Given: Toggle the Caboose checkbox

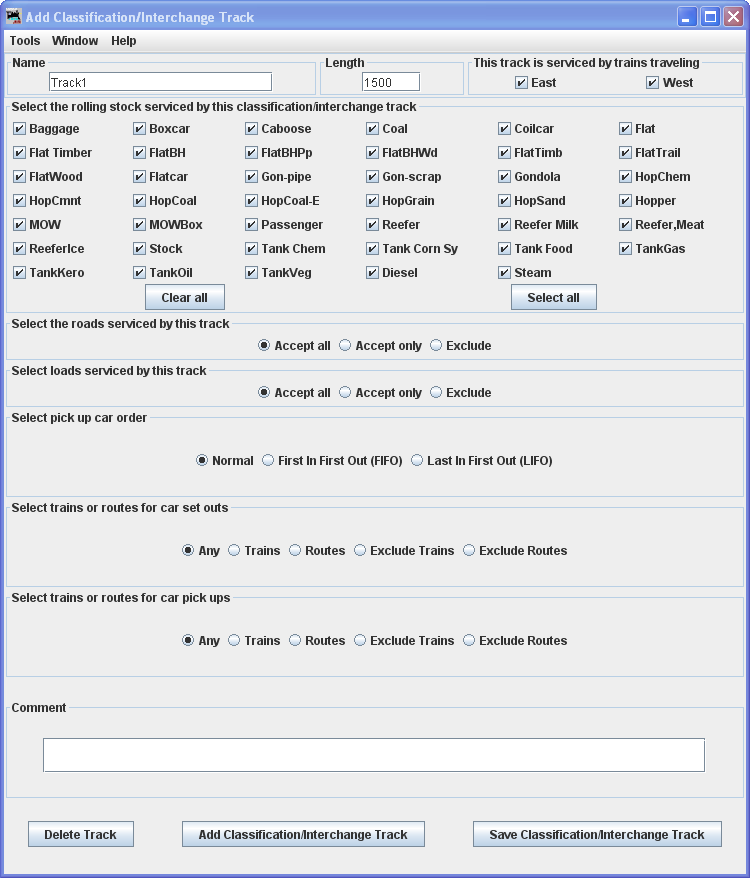Looking at the screenshot, I should (252, 129).
